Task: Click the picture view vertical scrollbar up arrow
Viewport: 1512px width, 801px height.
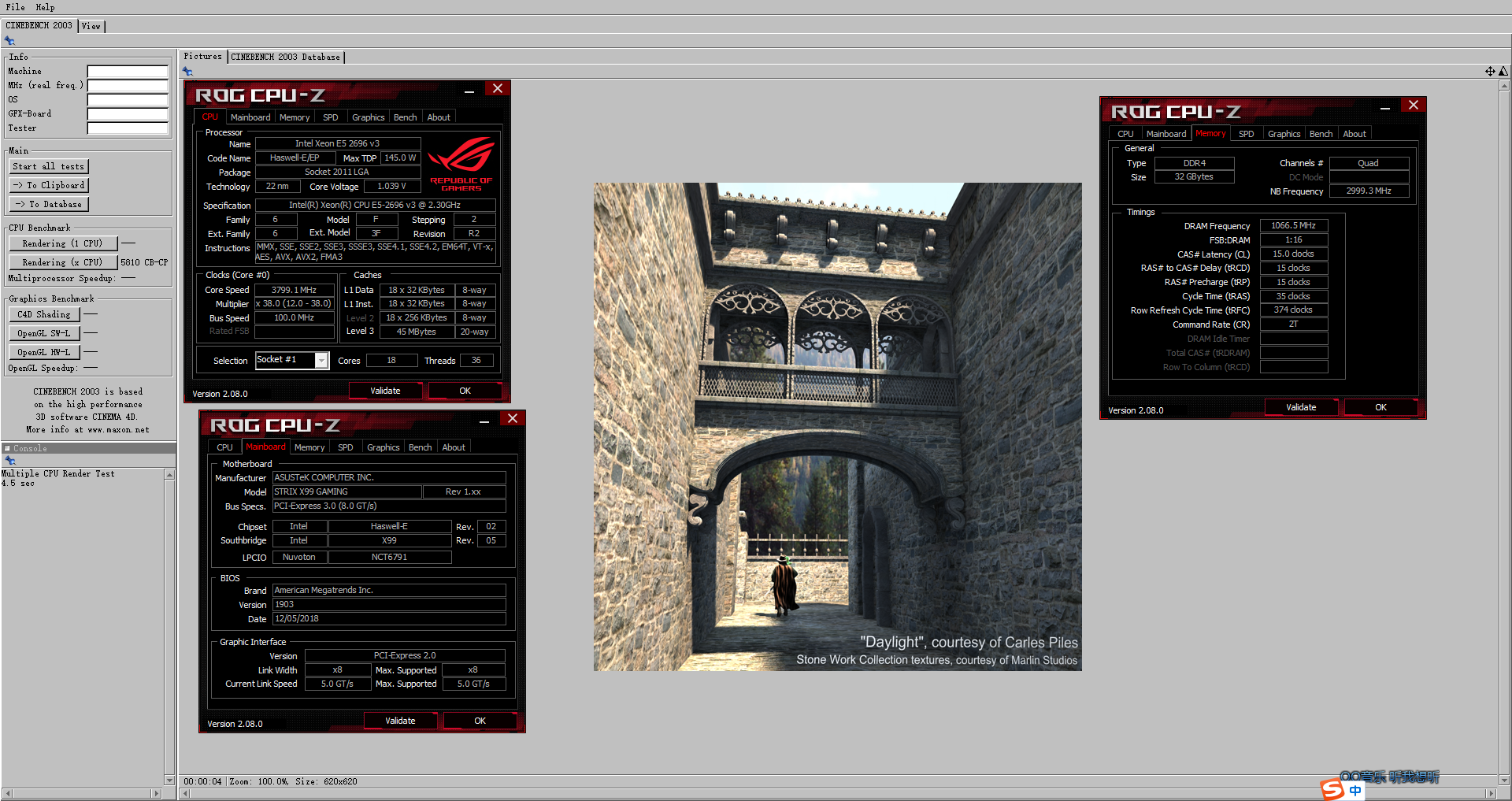Action: [1505, 84]
